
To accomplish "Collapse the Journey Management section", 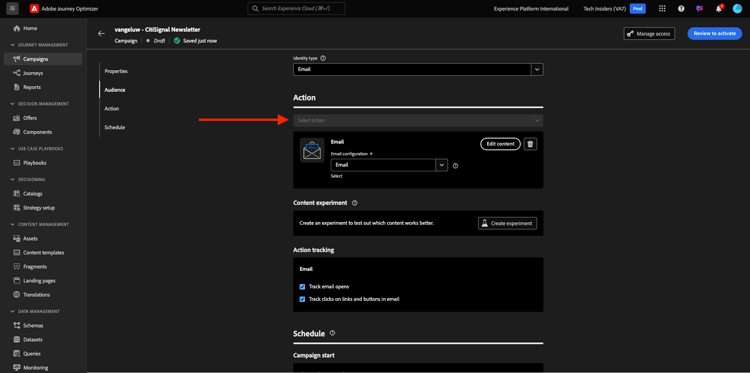I will (12, 45).
